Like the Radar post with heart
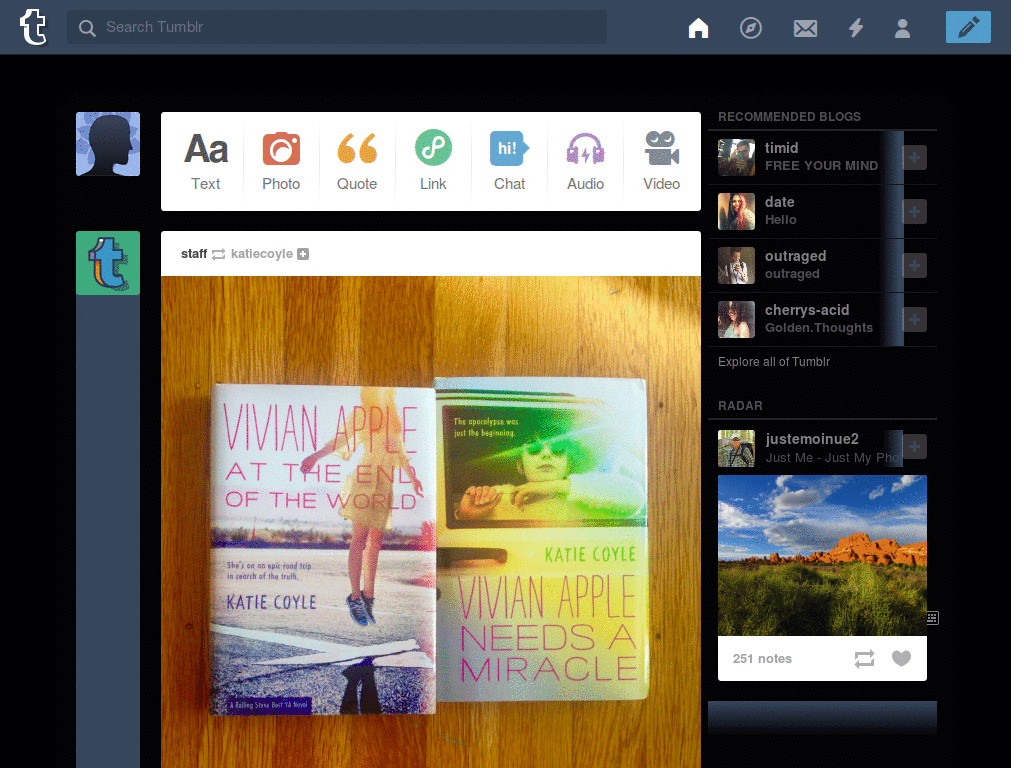This screenshot has height=768, width=1024. pos(901,658)
